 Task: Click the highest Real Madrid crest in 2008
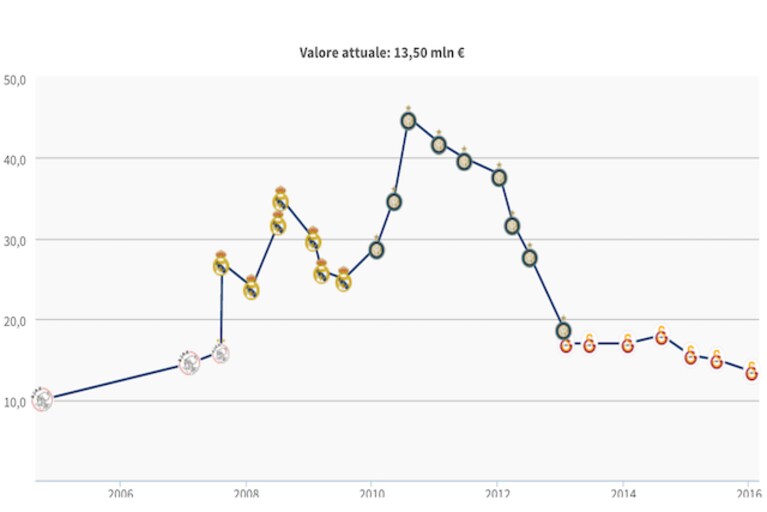280,200
